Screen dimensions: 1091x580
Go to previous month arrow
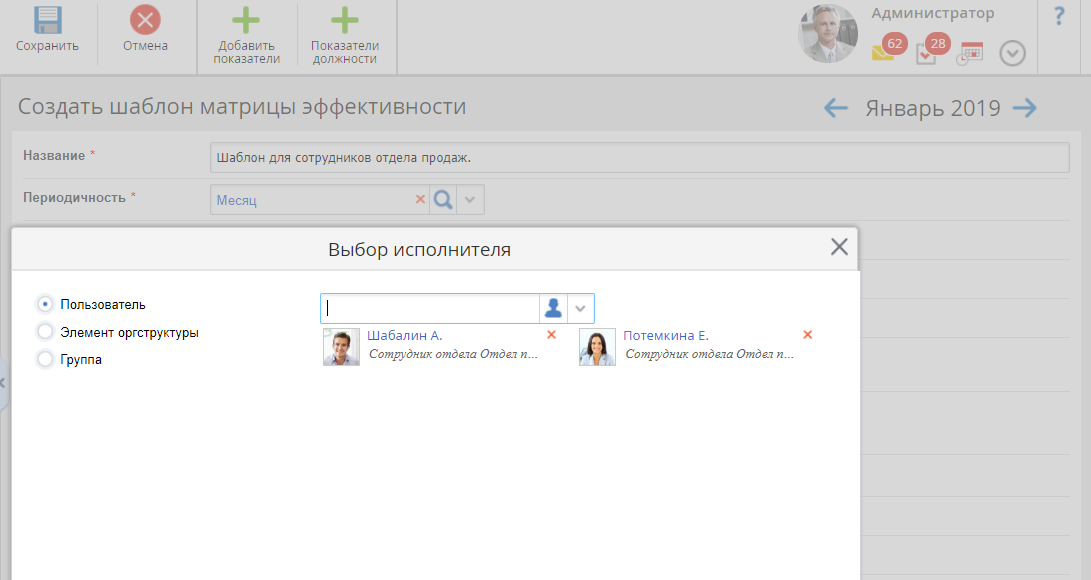[x=836, y=108]
